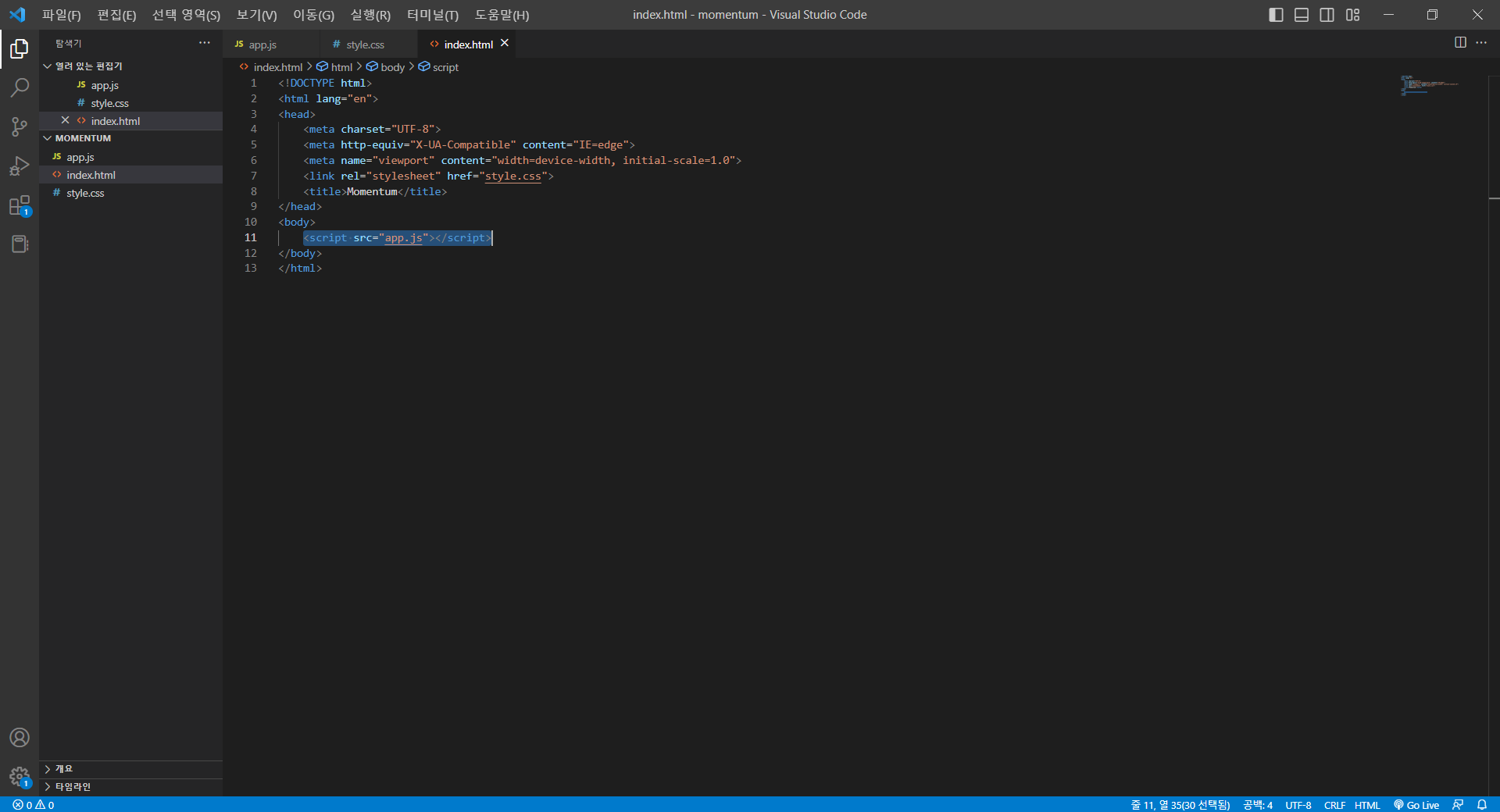Viewport: 1500px width, 812px height.
Task: Expand the 타임라인 section
Action: pyautogui.click(x=130, y=787)
